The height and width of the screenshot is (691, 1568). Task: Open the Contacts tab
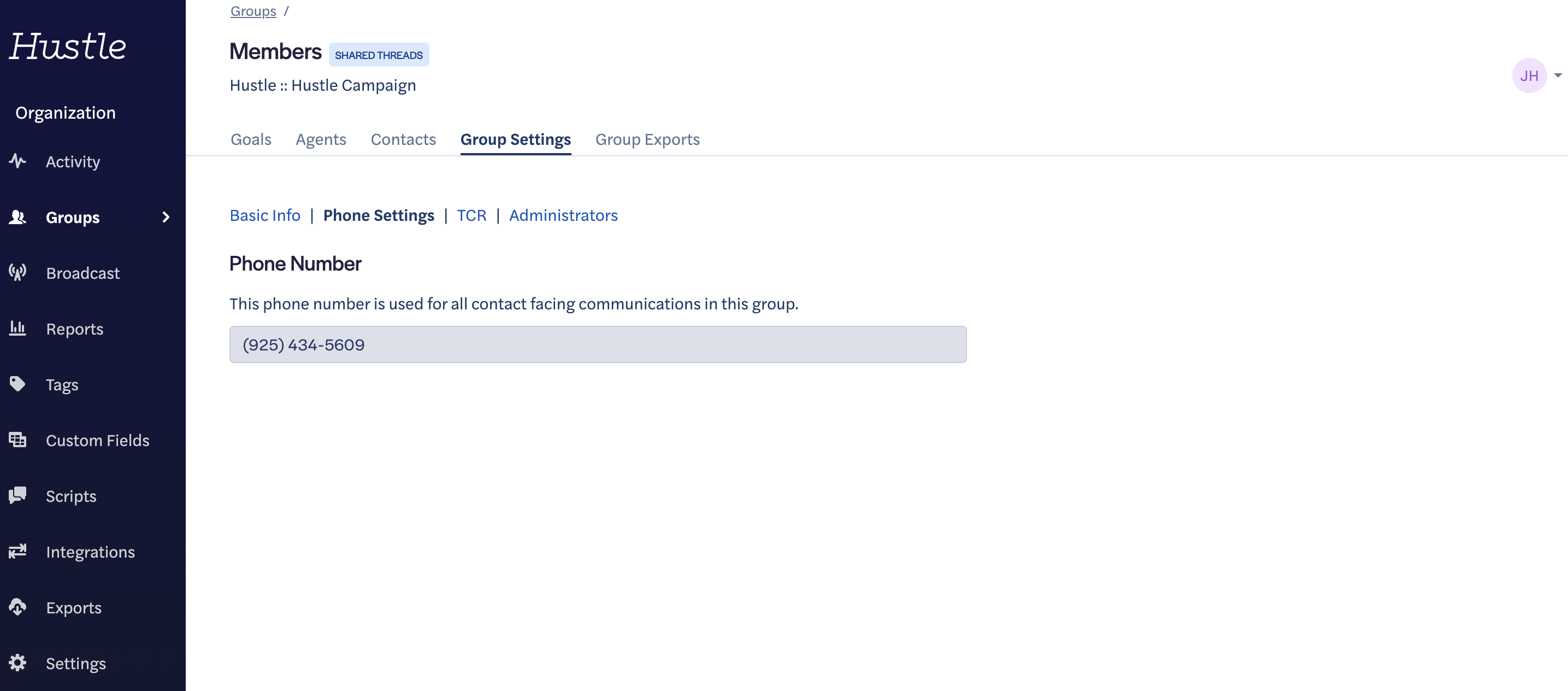(x=403, y=139)
